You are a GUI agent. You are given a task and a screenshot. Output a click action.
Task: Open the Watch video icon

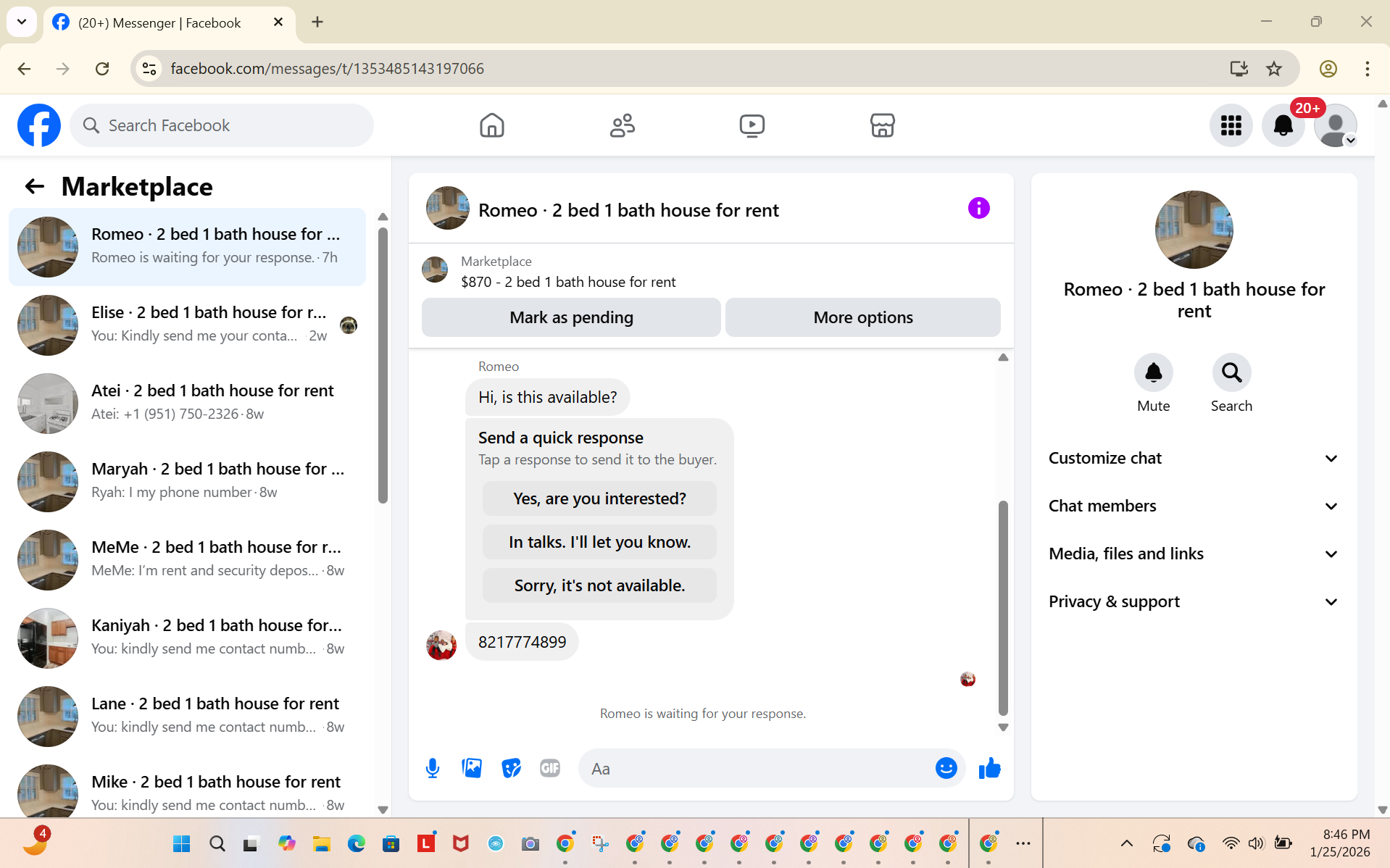tap(752, 125)
